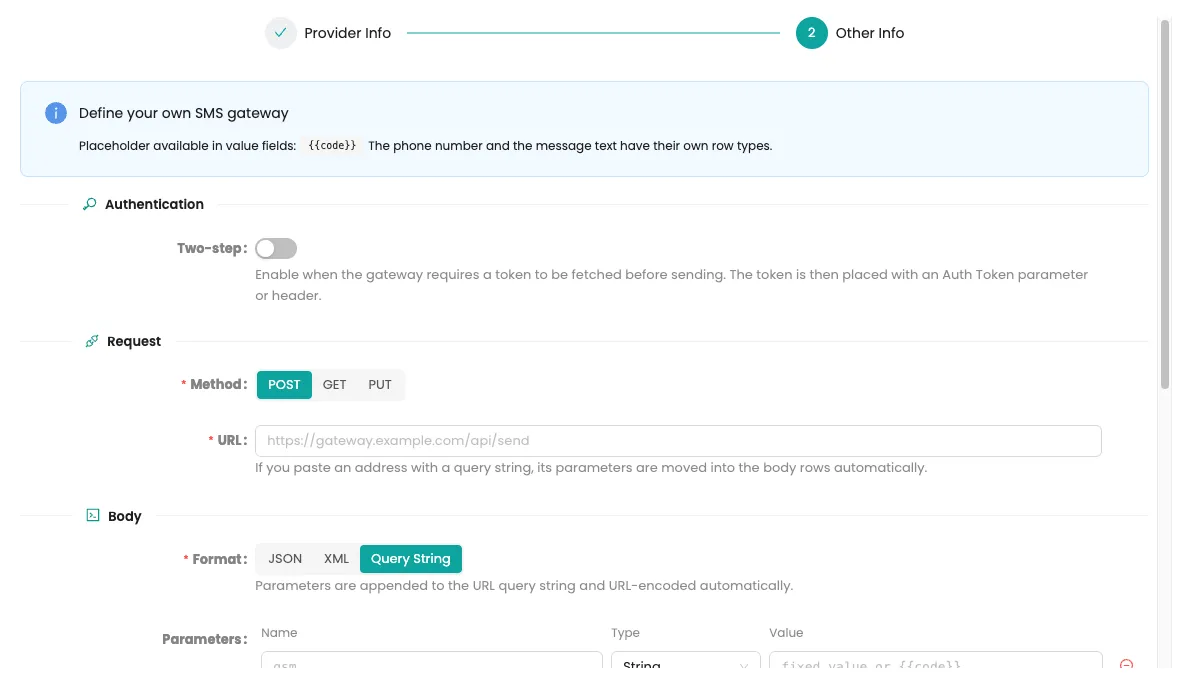
Task: Click the blue info icon in the banner
Action: 55,113
